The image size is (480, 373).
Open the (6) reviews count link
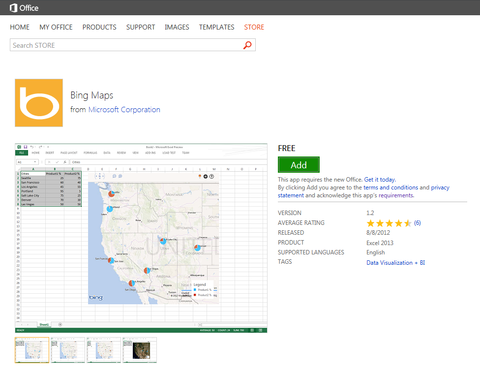click(x=417, y=223)
